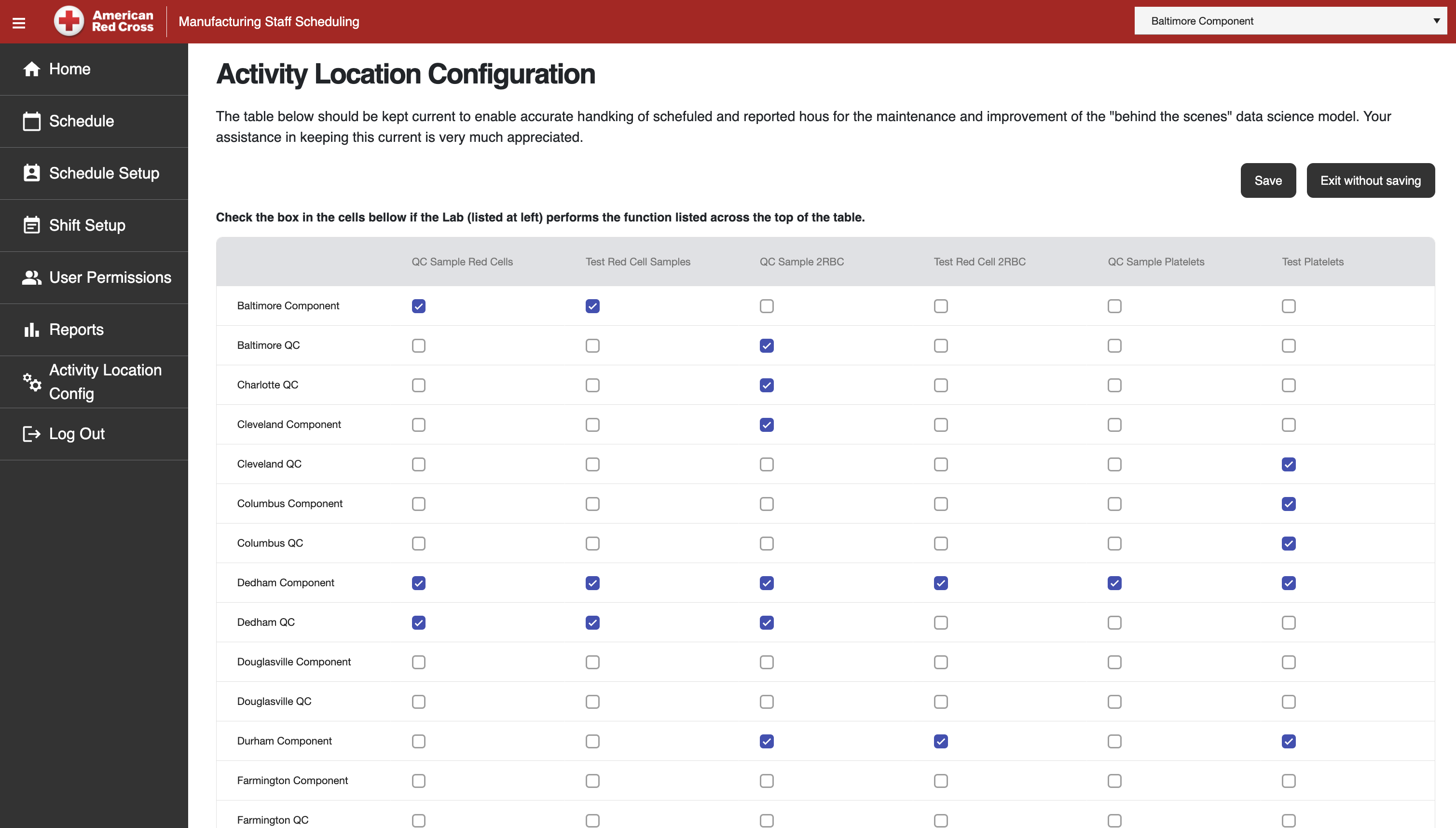Click the Log Out arrow icon

[x=32, y=434]
